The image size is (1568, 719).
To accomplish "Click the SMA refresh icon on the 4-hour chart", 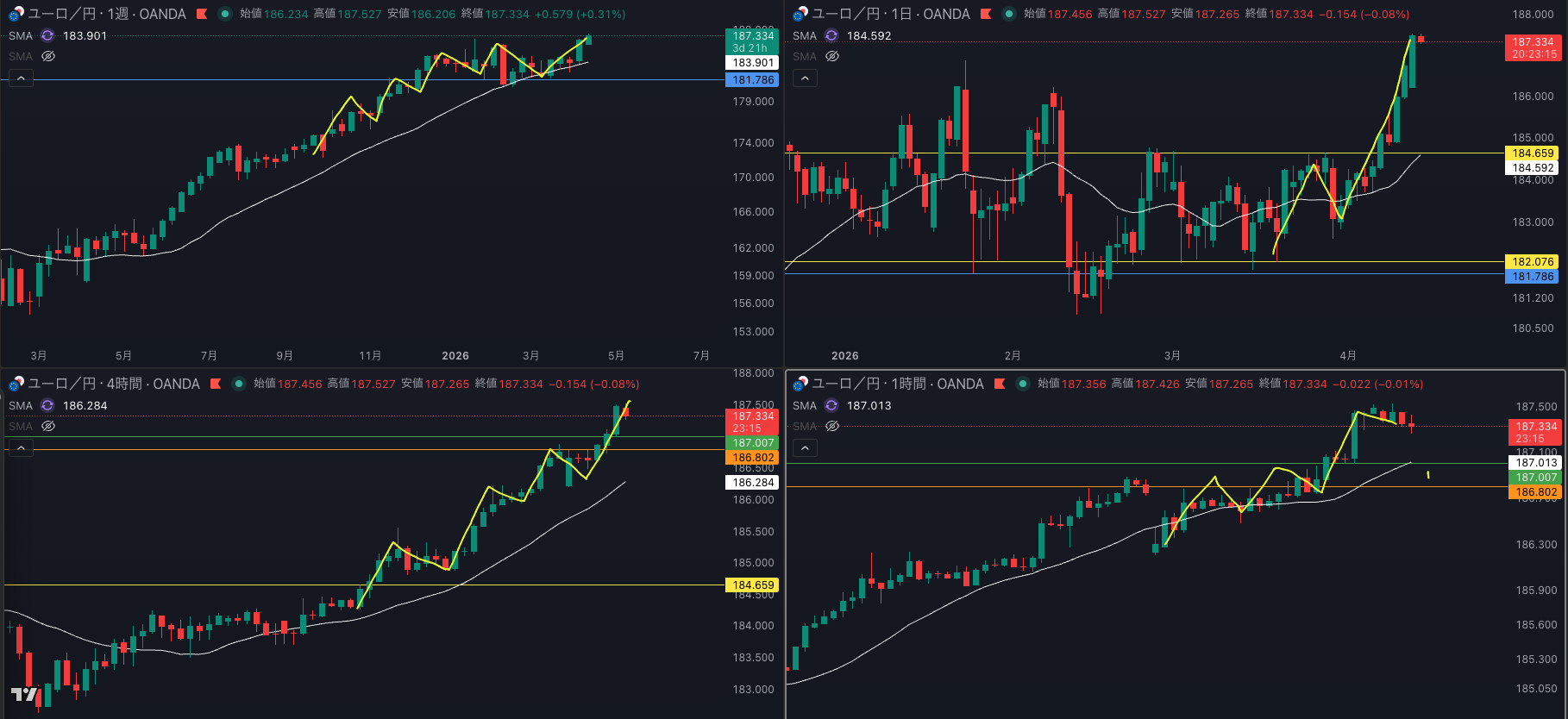I will tap(47, 405).
